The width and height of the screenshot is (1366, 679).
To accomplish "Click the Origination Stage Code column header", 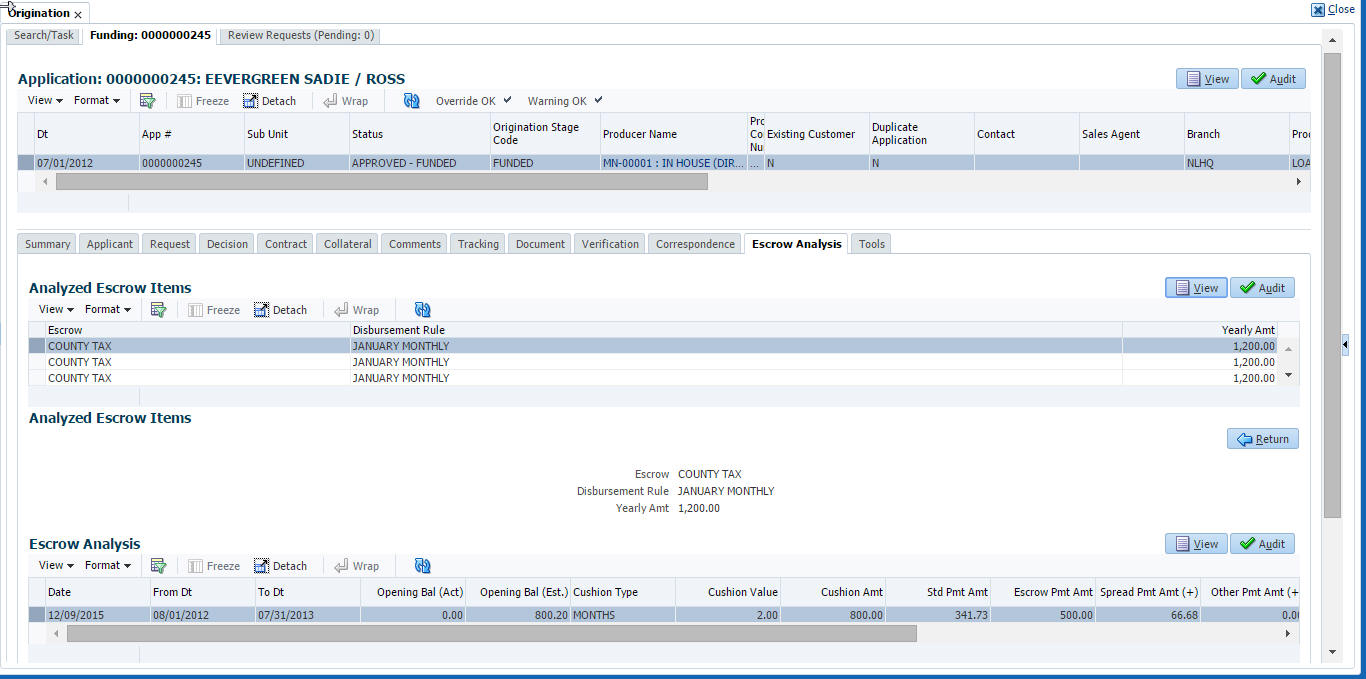I will click(x=544, y=134).
